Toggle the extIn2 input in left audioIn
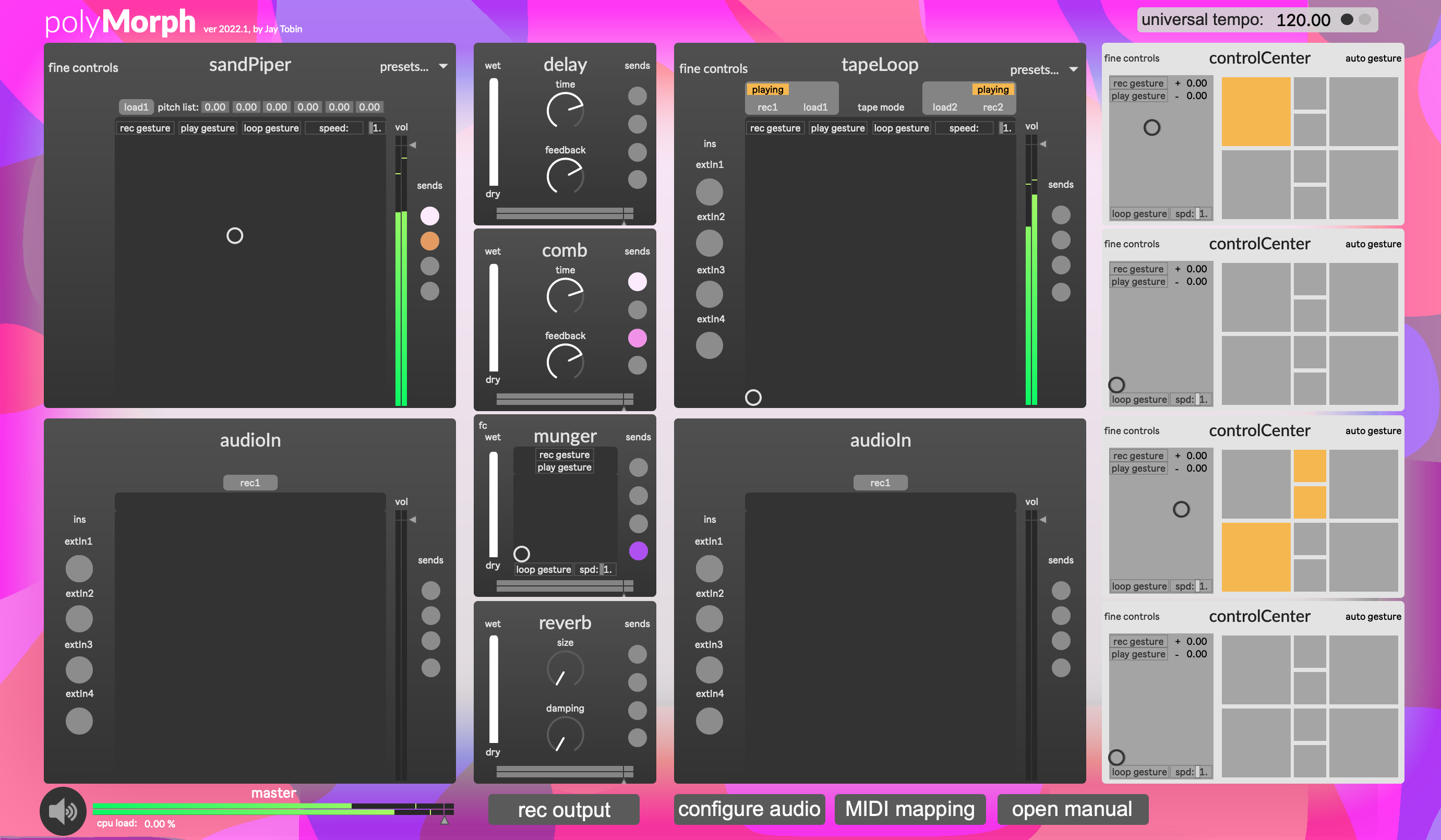This screenshot has width=1441, height=840. (79, 619)
